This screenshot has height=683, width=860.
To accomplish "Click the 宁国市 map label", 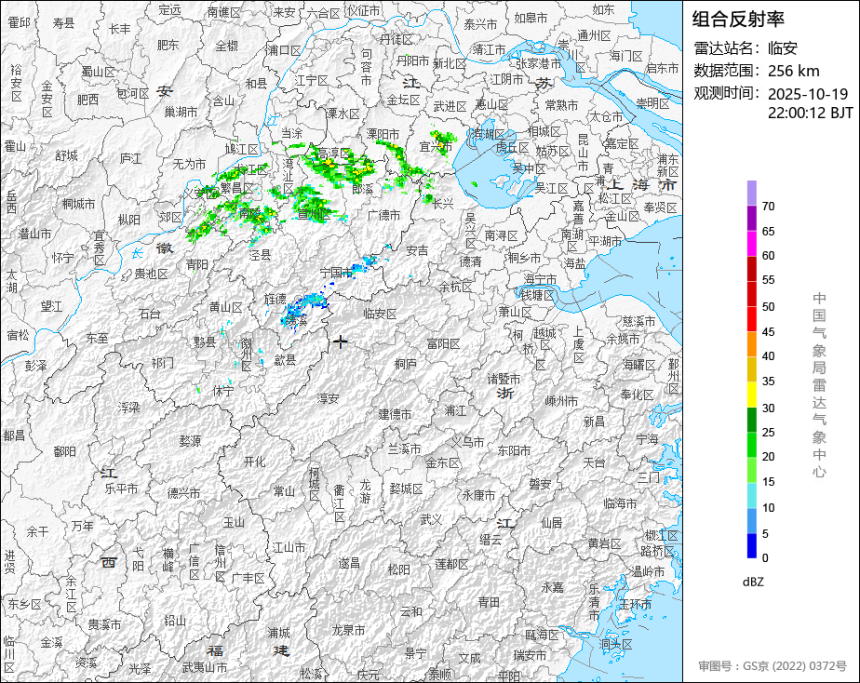I will pos(336,273).
